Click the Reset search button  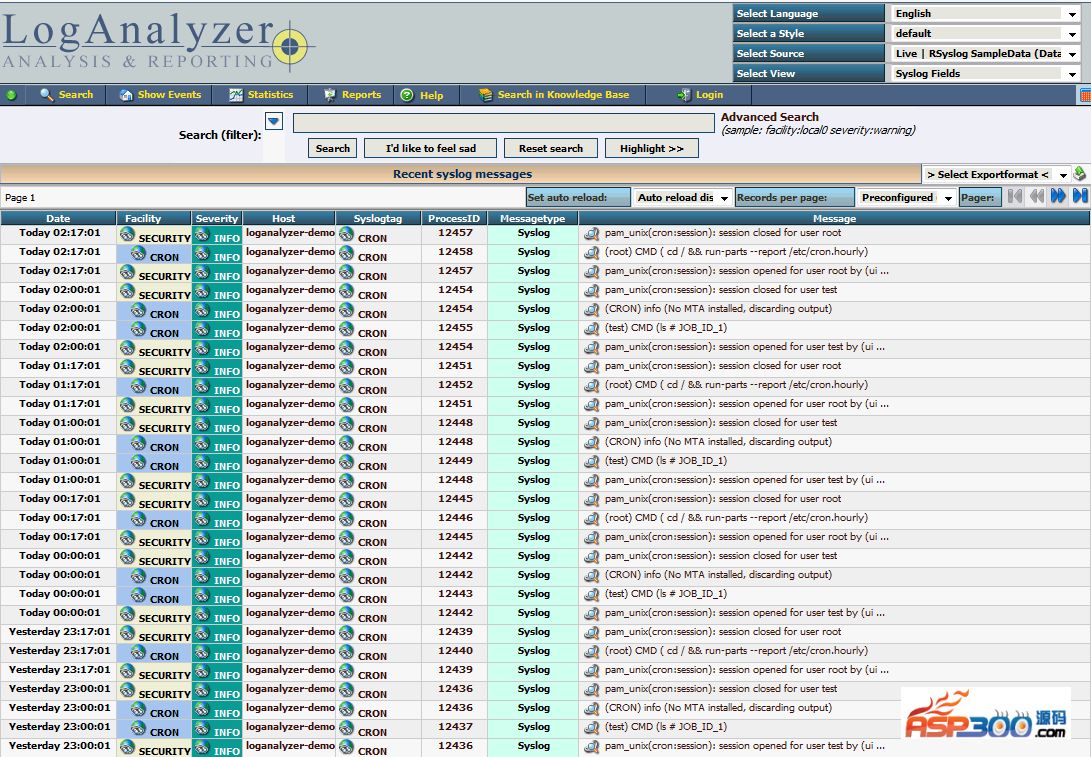click(550, 148)
